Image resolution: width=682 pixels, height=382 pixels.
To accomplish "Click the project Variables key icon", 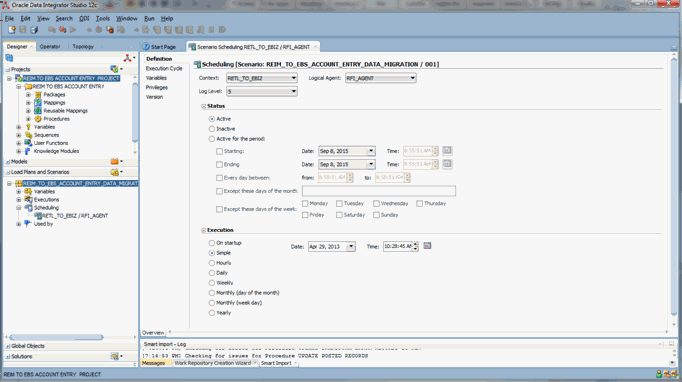I will pyautogui.click(x=28, y=127).
